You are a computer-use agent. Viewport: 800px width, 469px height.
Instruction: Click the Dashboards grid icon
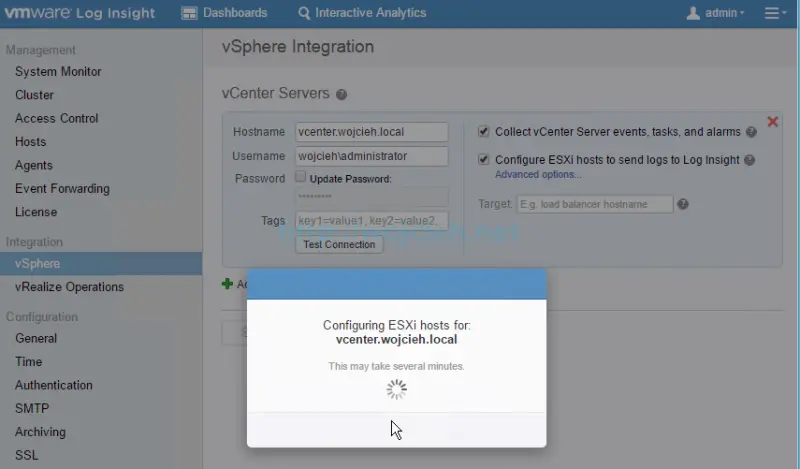(189, 13)
